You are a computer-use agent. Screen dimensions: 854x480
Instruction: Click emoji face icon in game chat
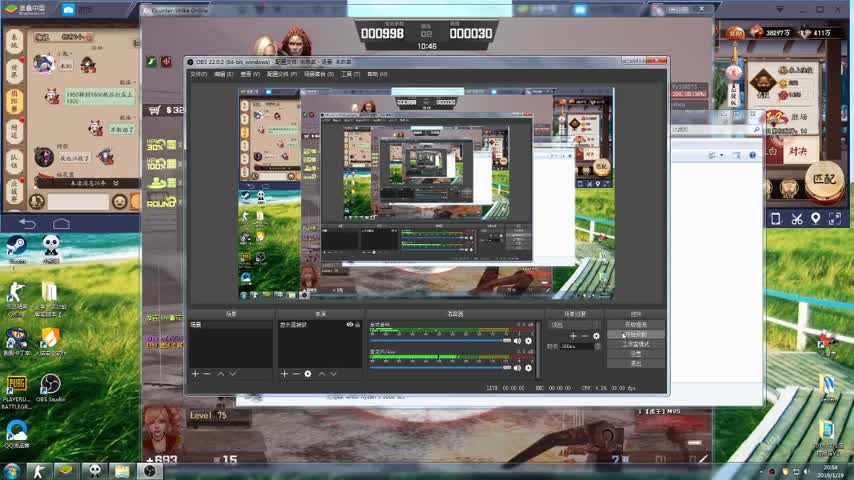119,202
